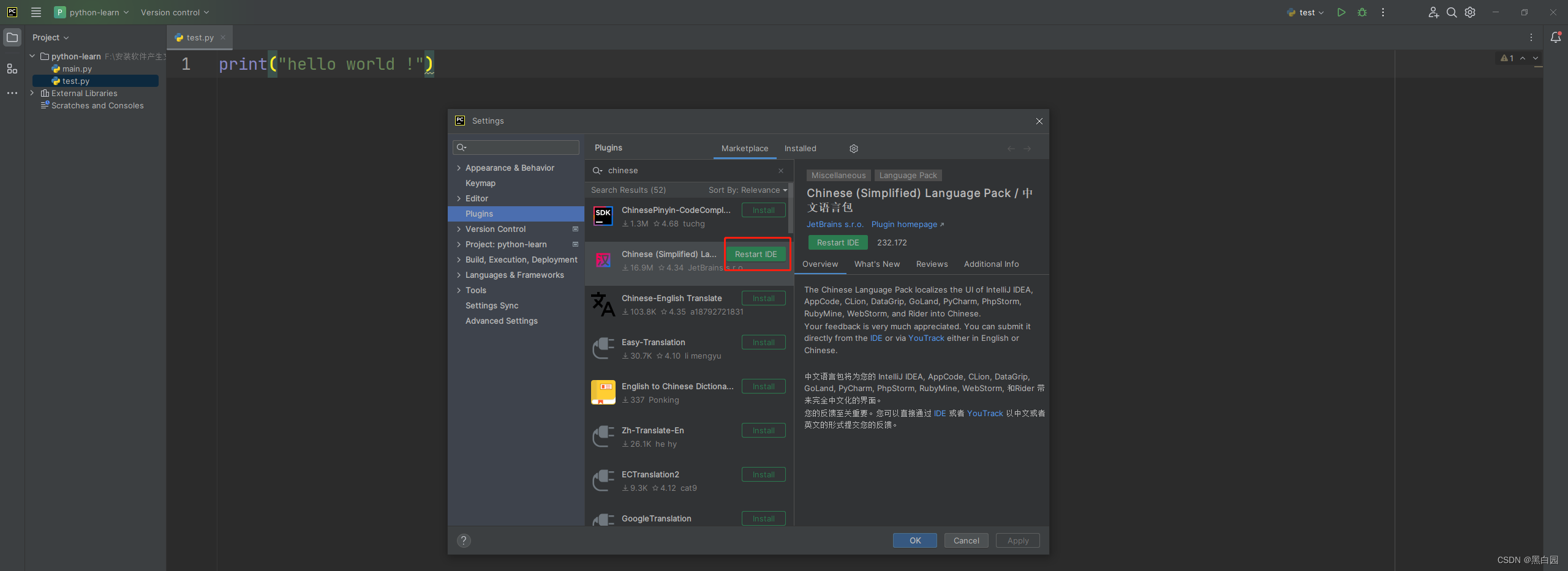Clear the chinese plugin search text
The width and height of the screenshot is (1568, 571).
coord(781,171)
